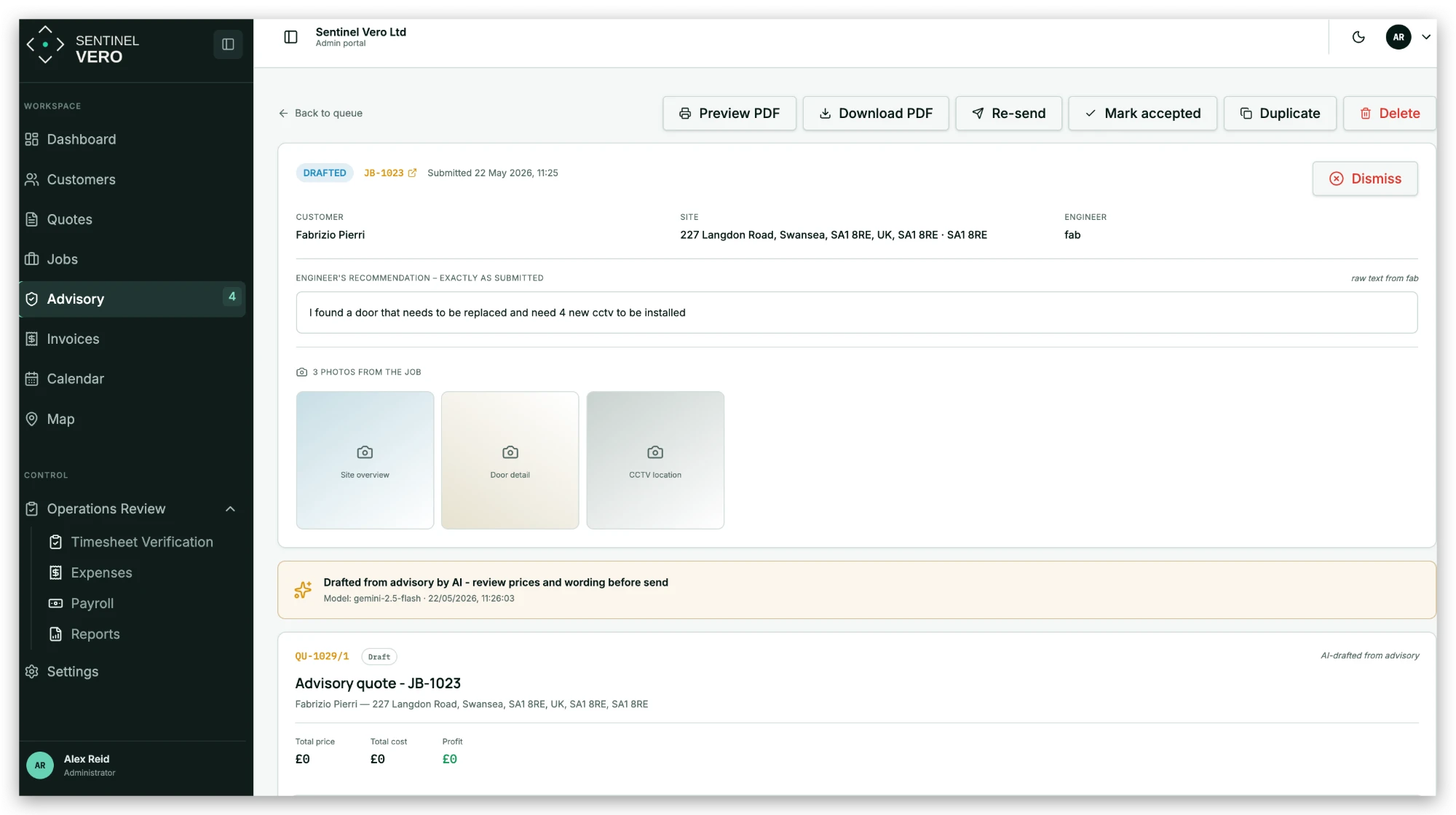Open Door detail photo thumbnail
The width and height of the screenshot is (1456, 815).
pos(510,460)
